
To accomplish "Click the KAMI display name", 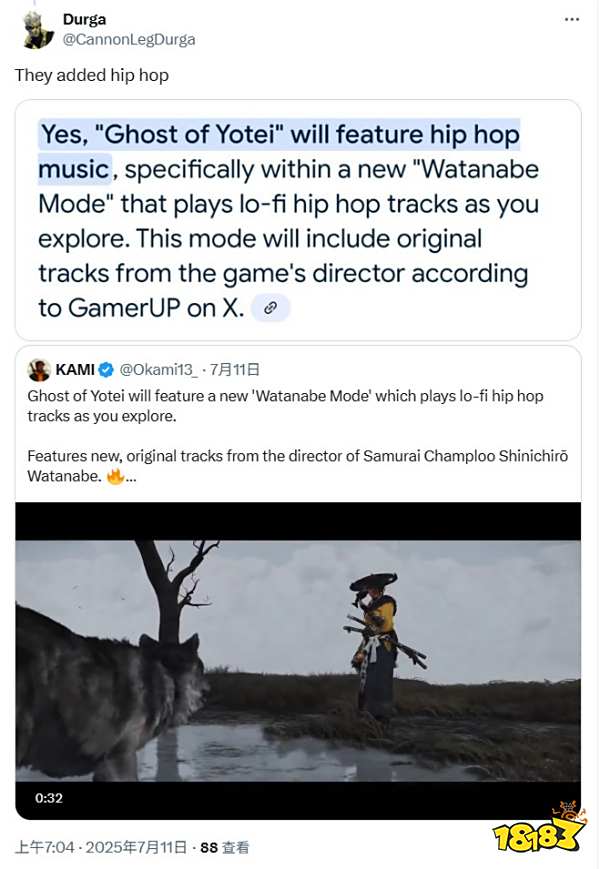I will [75, 370].
